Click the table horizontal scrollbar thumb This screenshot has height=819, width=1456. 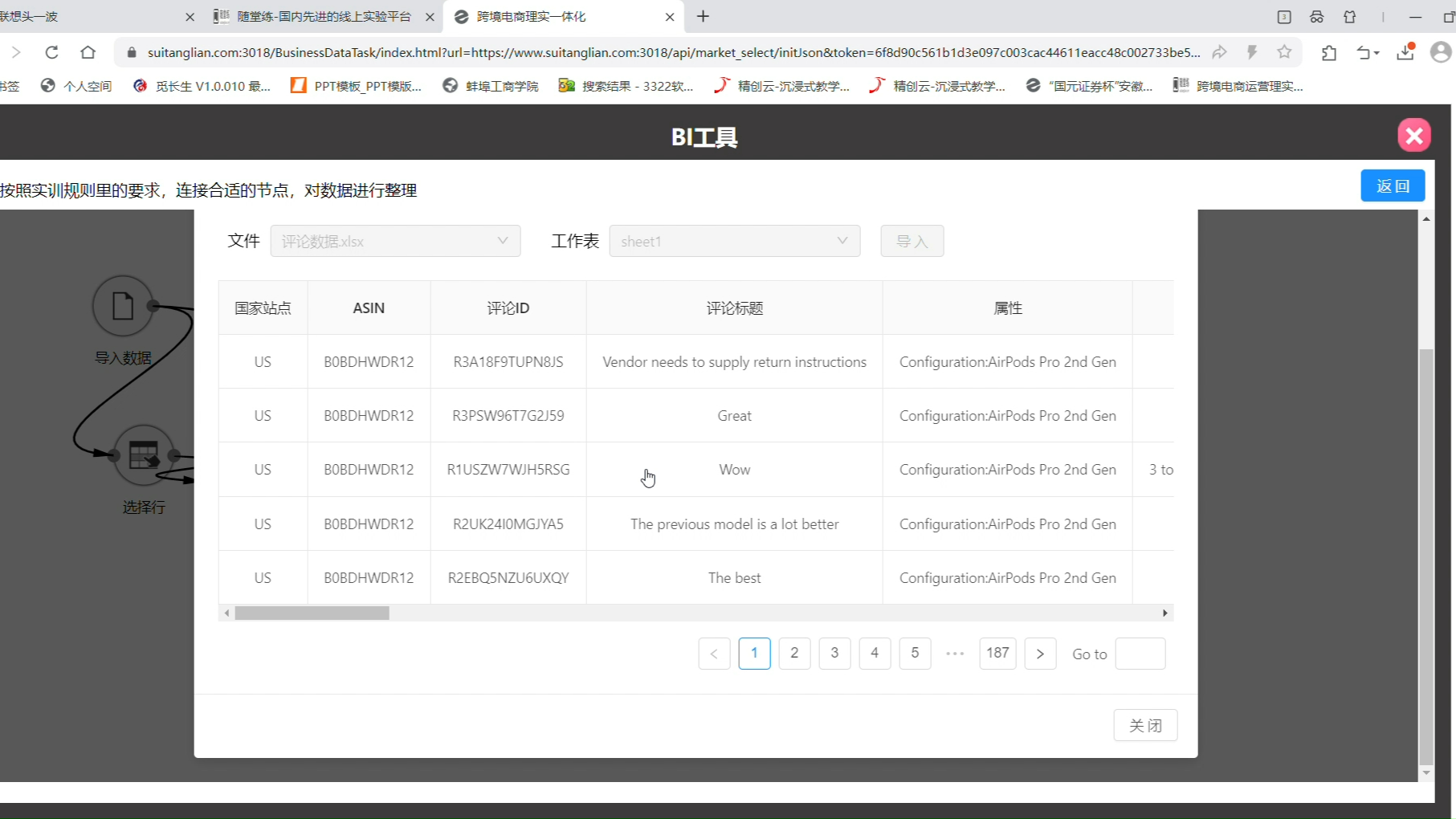[x=312, y=613]
